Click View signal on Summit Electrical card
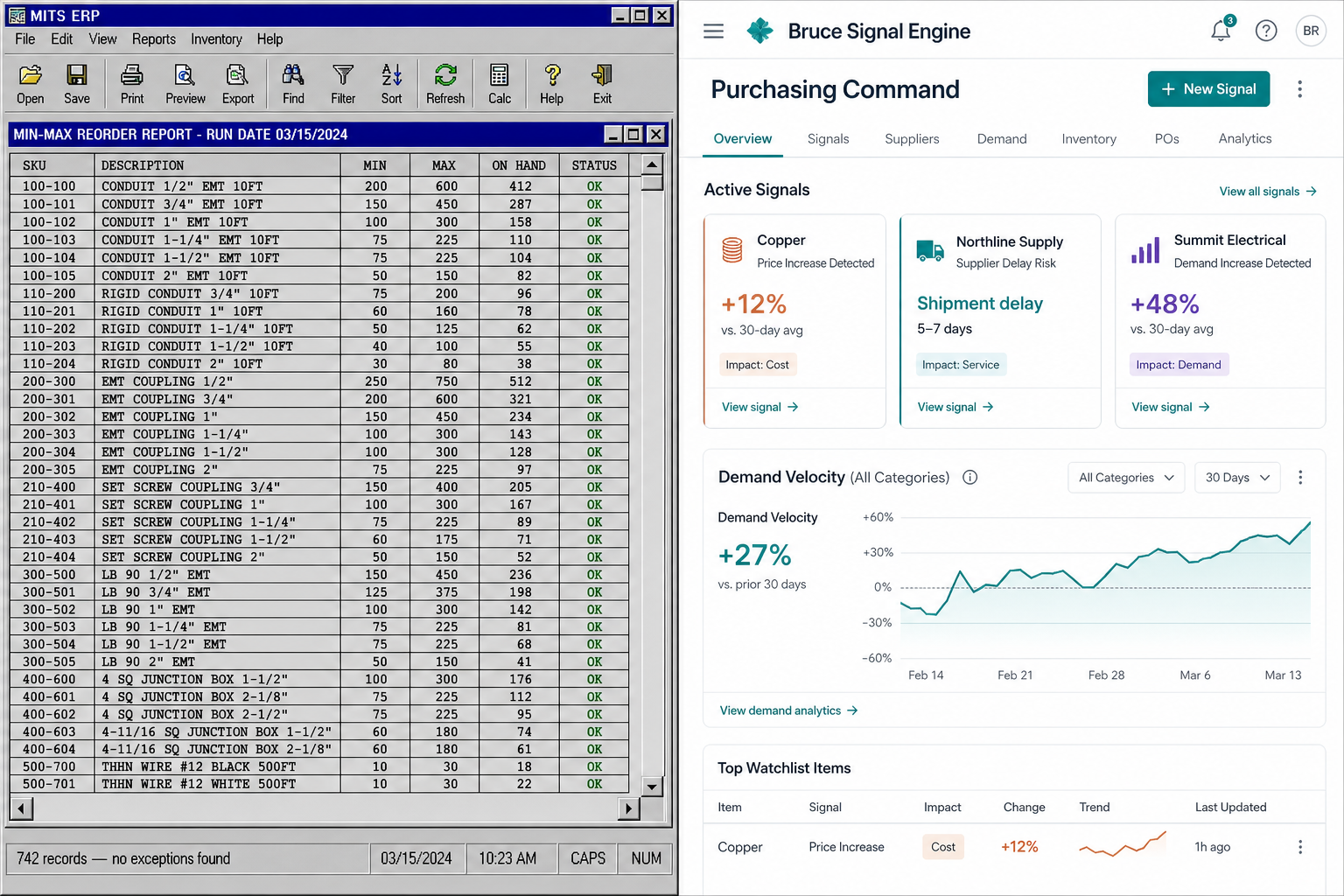The width and height of the screenshot is (1344, 896). click(x=1170, y=407)
